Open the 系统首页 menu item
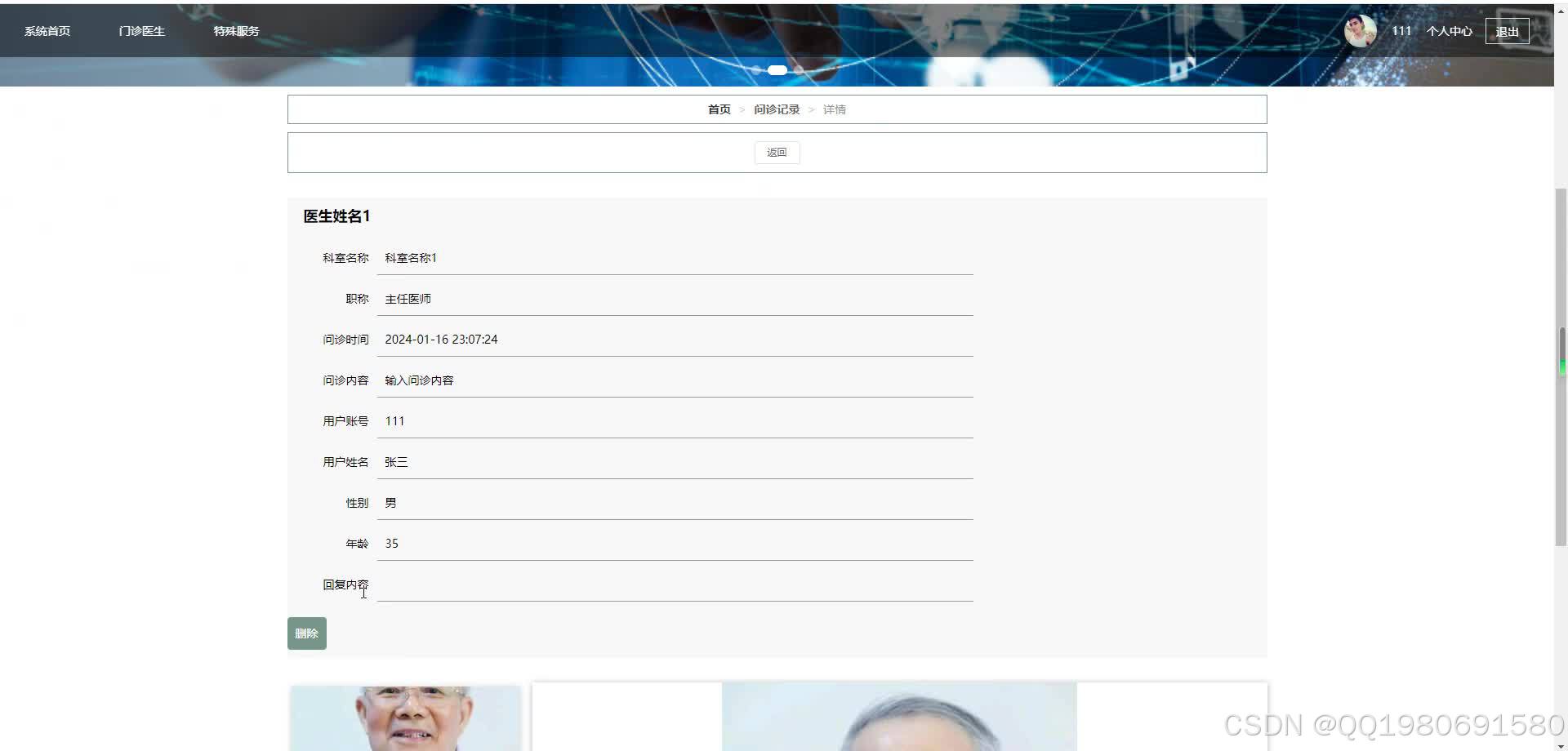 point(47,31)
